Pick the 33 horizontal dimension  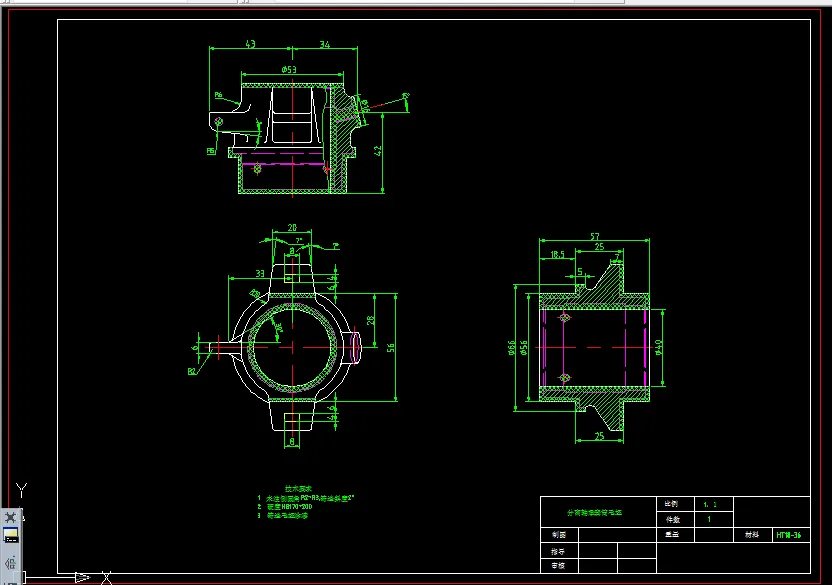point(260,273)
